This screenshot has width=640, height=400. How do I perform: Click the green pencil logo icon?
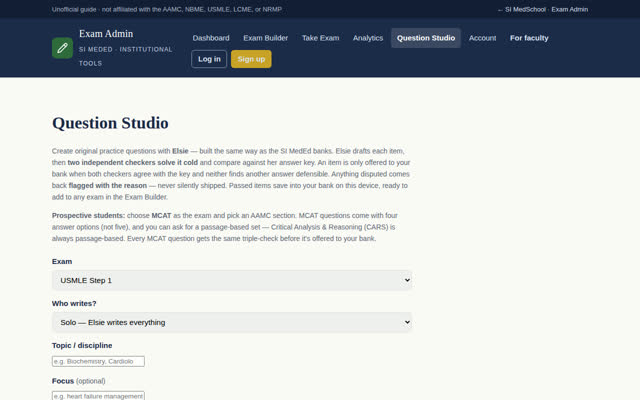point(62,48)
